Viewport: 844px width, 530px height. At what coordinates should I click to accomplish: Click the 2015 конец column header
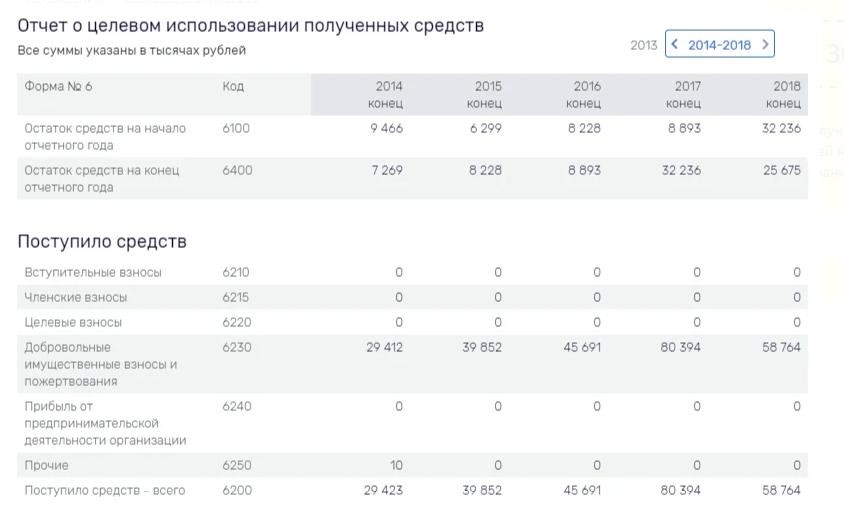click(x=486, y=95)
